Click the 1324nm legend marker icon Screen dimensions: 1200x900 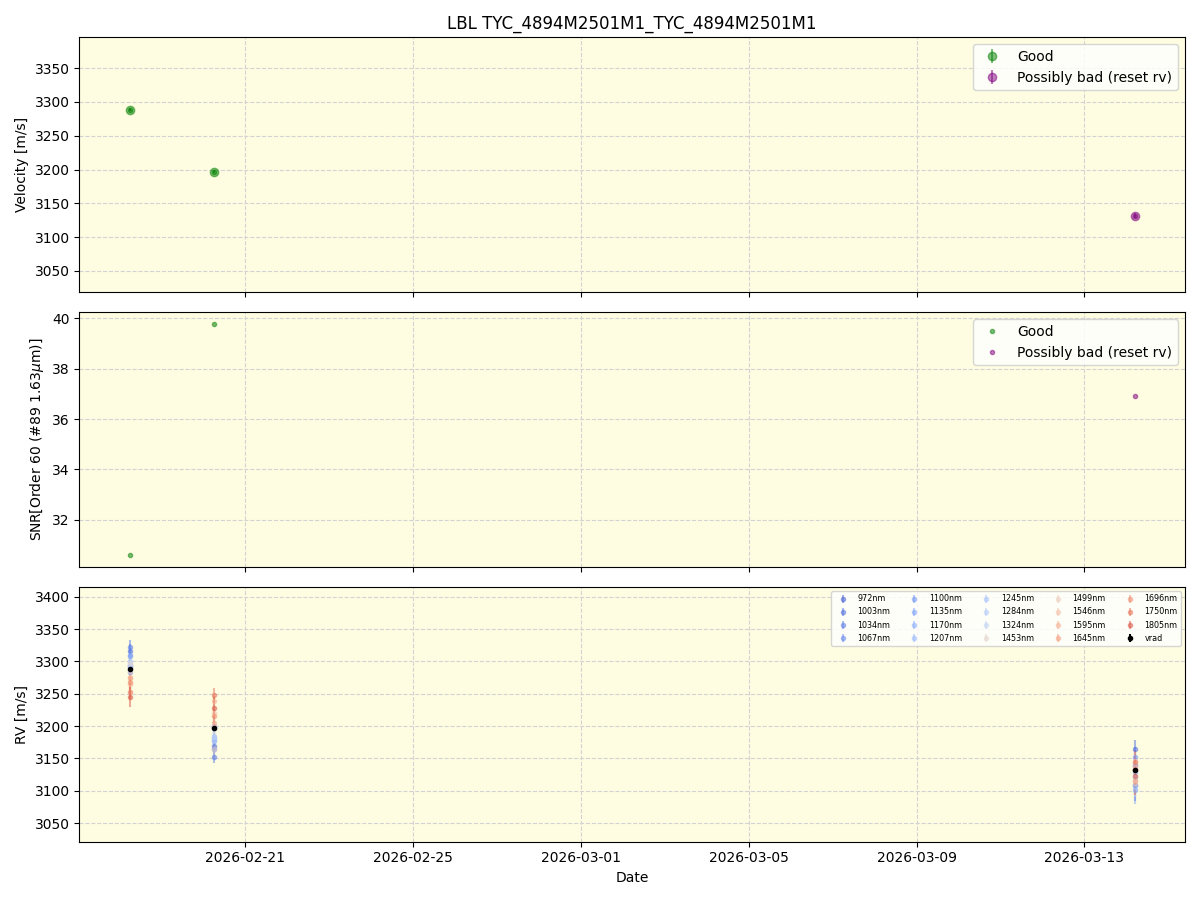[986, 624]
